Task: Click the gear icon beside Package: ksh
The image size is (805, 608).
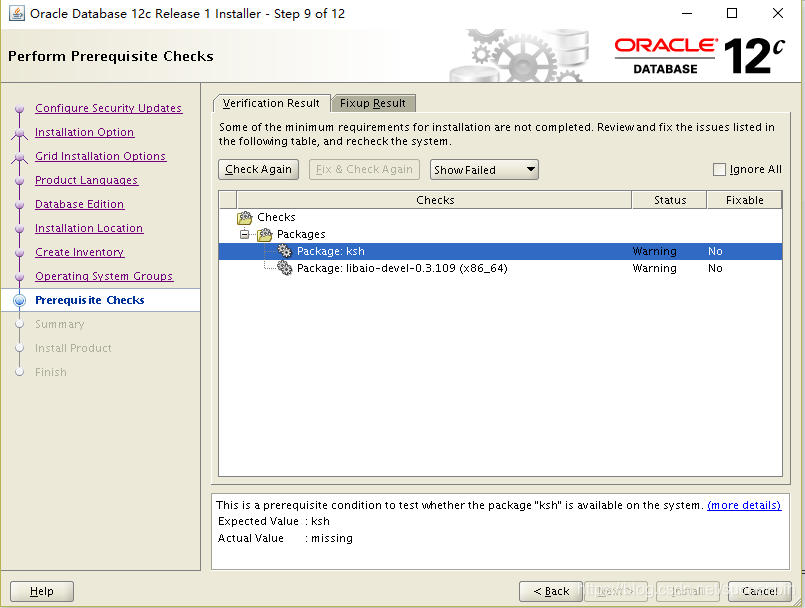Action: (x=284, y=251)
